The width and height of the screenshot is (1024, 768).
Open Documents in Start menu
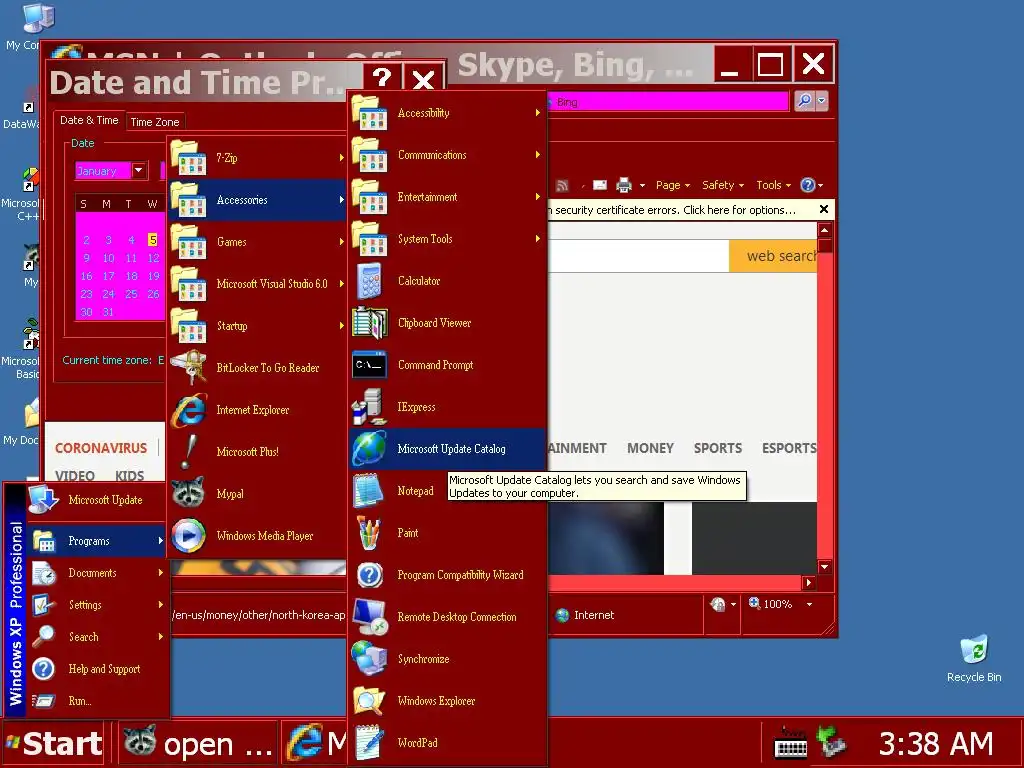97,573
